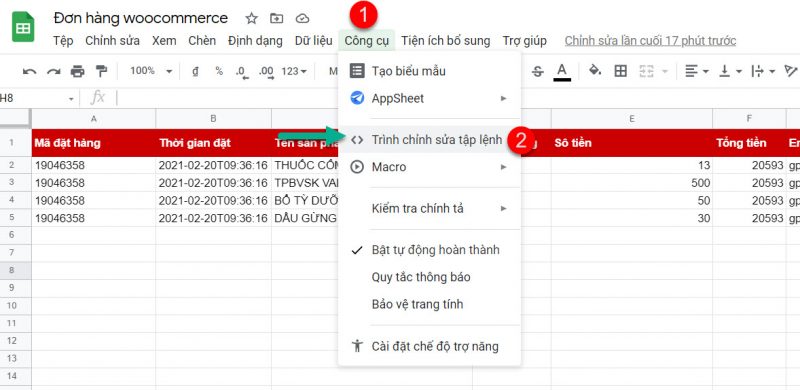This screenshot has height=390, width=800.
Task: Print the spreadsheet
Action: (78, 71)
